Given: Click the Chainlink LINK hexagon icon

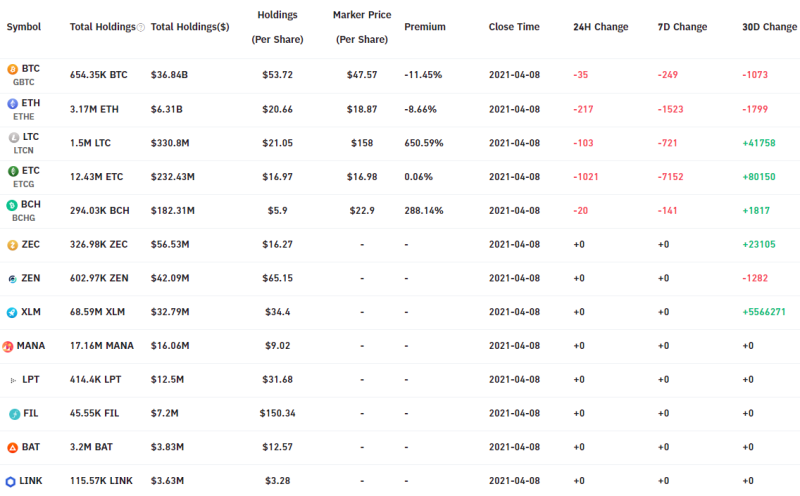Looking at the screenshot, I should coord(10,481).
